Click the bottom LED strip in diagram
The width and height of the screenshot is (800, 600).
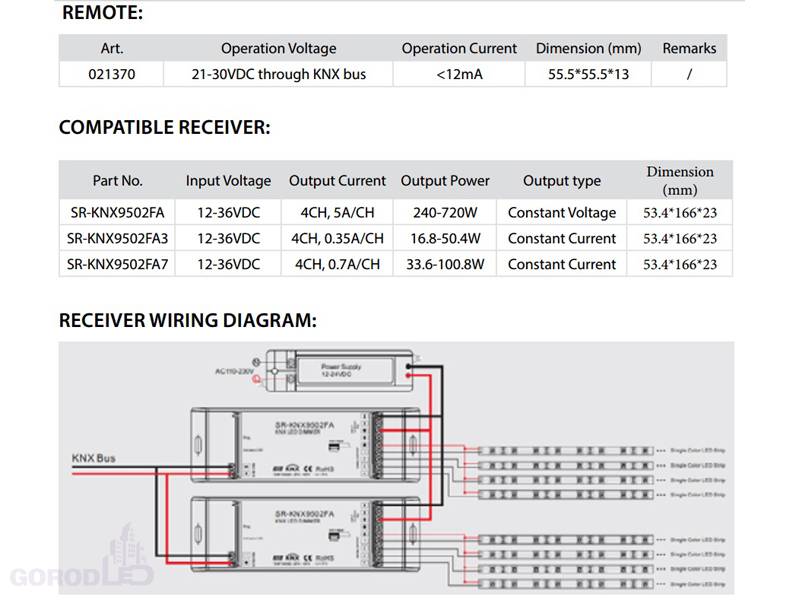click(565, 584)
